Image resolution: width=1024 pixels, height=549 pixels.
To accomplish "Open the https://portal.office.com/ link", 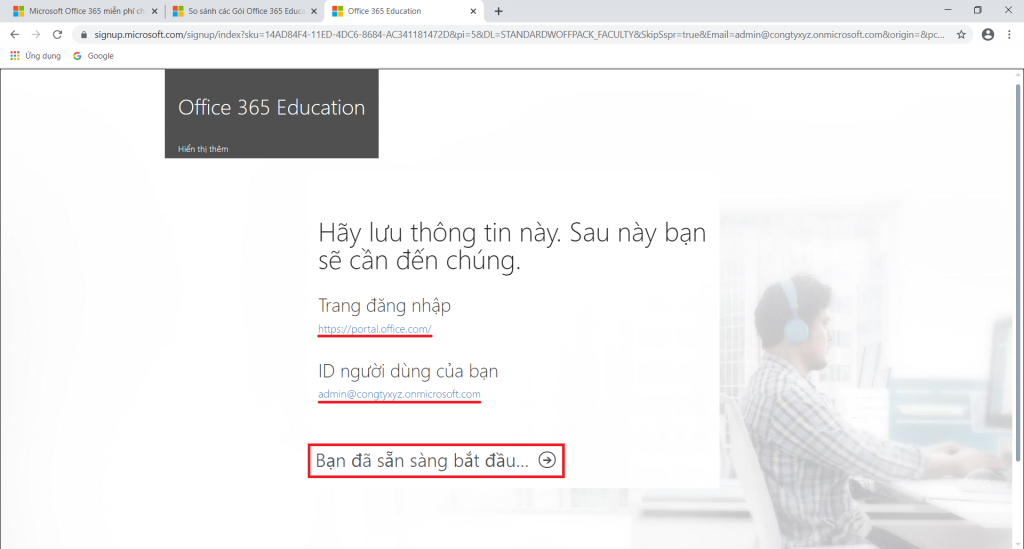I will click(x=375, y=329).
